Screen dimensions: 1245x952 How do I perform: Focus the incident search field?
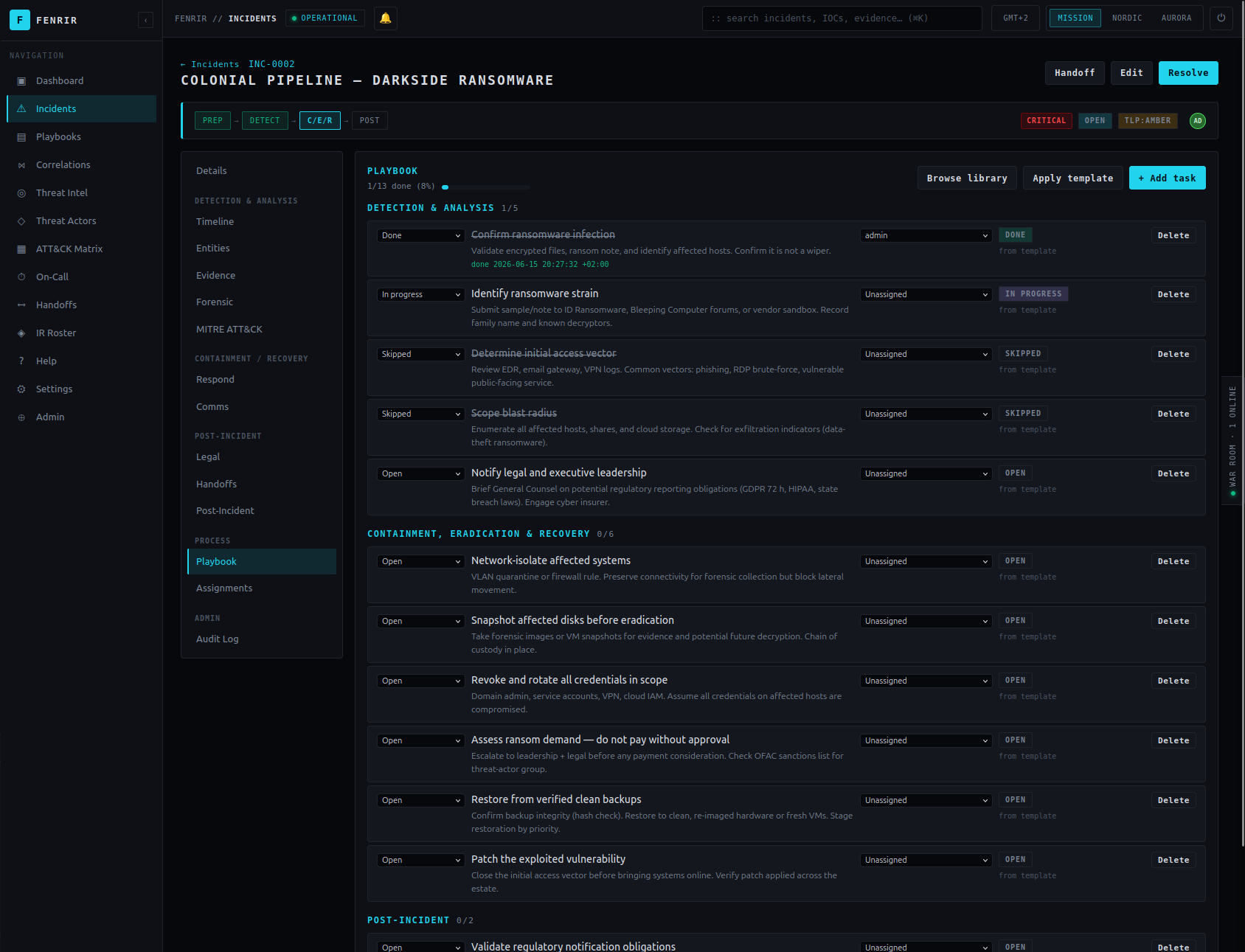pos(842,18)
